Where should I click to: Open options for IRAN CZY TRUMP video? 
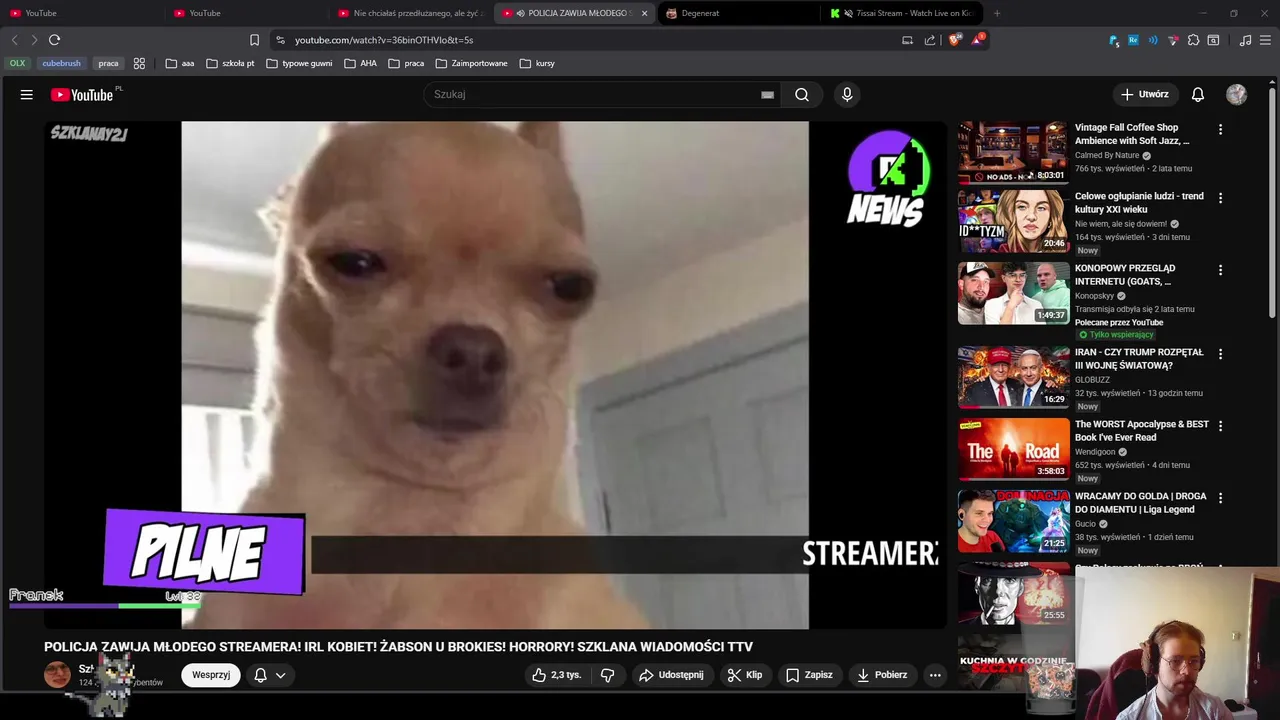(x=1220, y=354)
